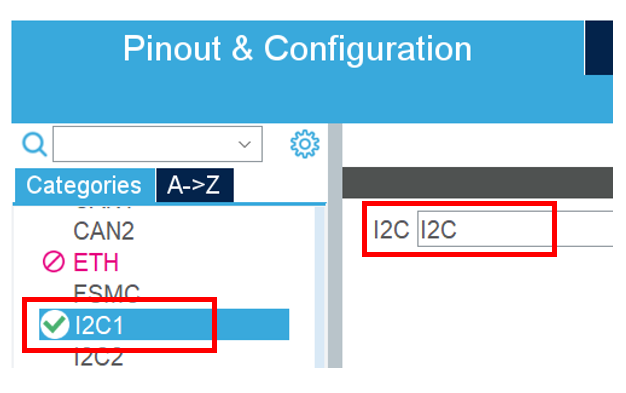The height and width of the screenshot is (393, 626).
Task: Switch to the Categories tab
Action: click(x=85, y=185)
